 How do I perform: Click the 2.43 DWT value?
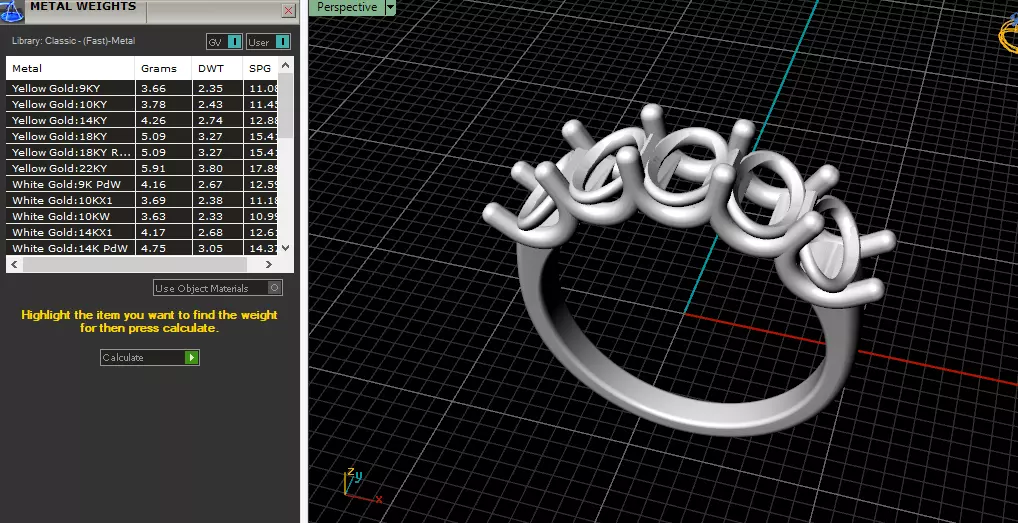pos(210,104)
